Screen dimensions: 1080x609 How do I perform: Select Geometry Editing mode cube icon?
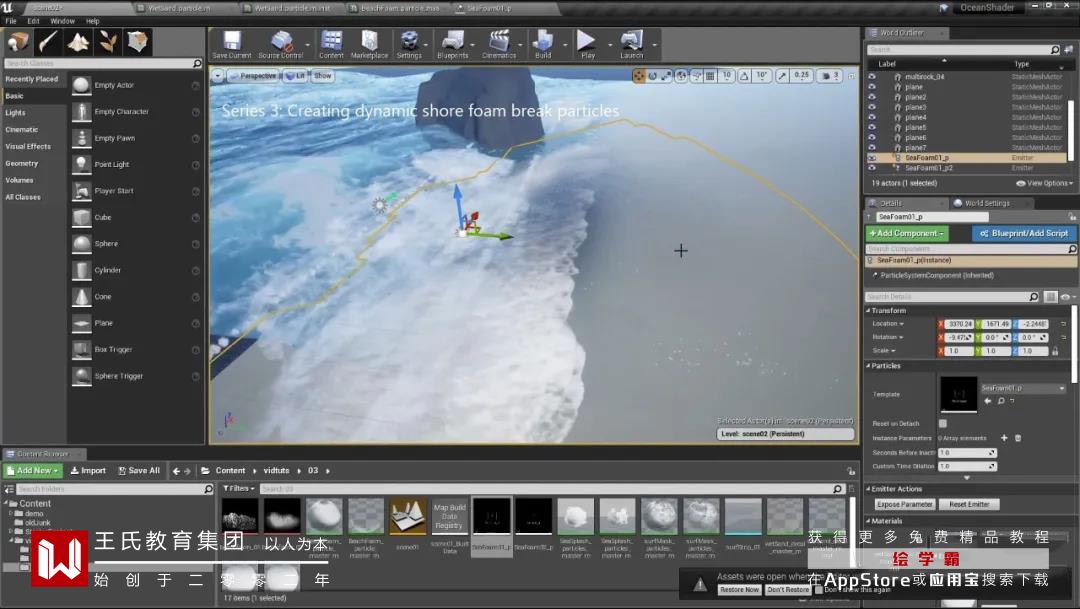click(138, 42)
